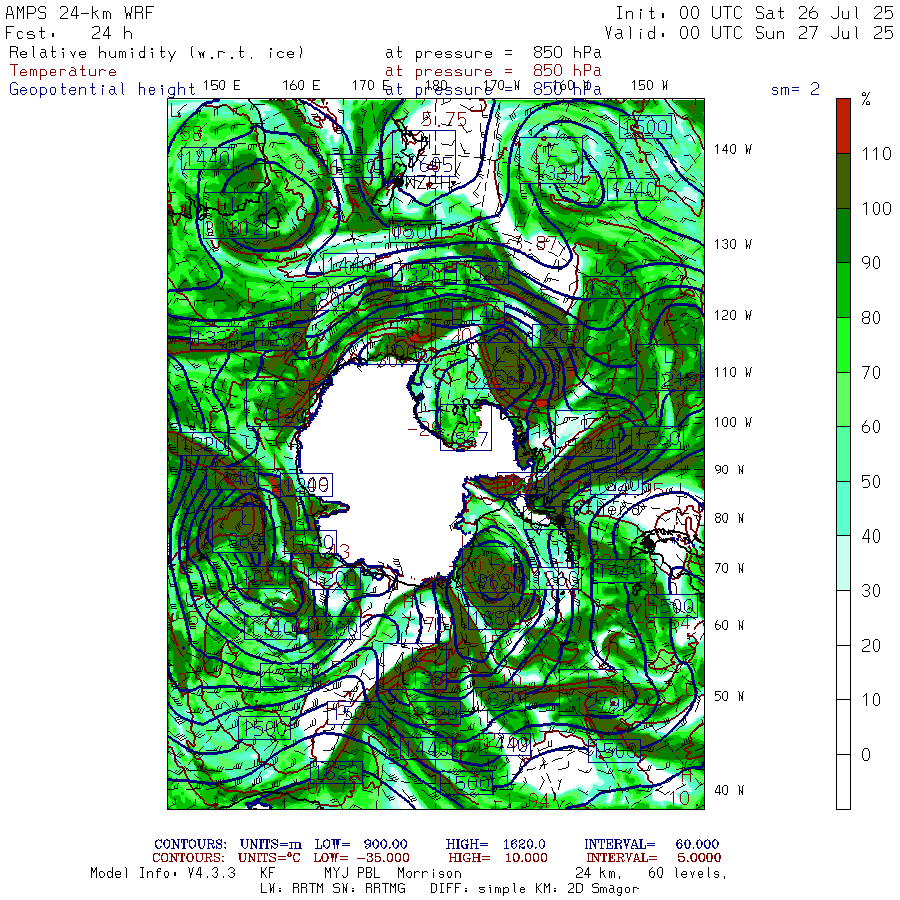The image size is (900, 900).
Task: Click the 'Fcst: 24 h' forecast hour text
Action: tap(69, 33)
